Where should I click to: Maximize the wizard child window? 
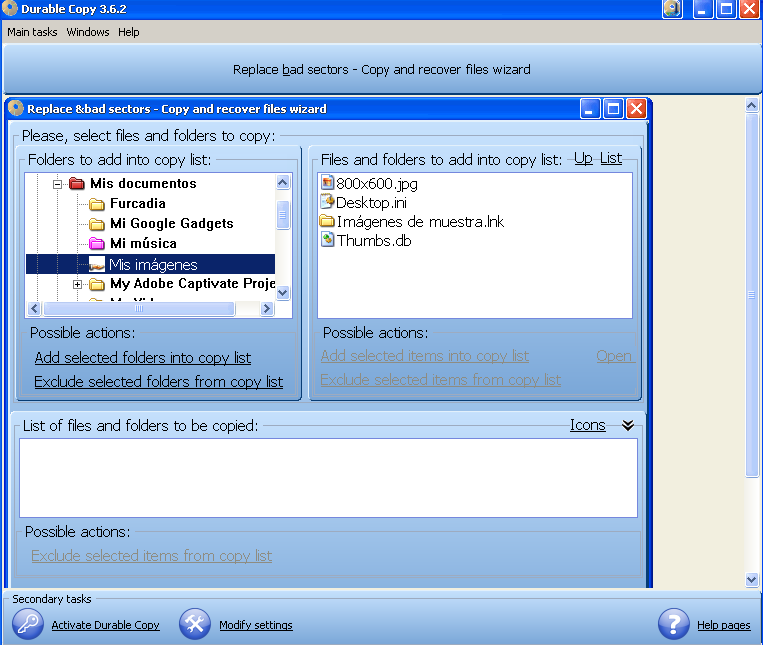pyautogui.click(x=613, y=108)
